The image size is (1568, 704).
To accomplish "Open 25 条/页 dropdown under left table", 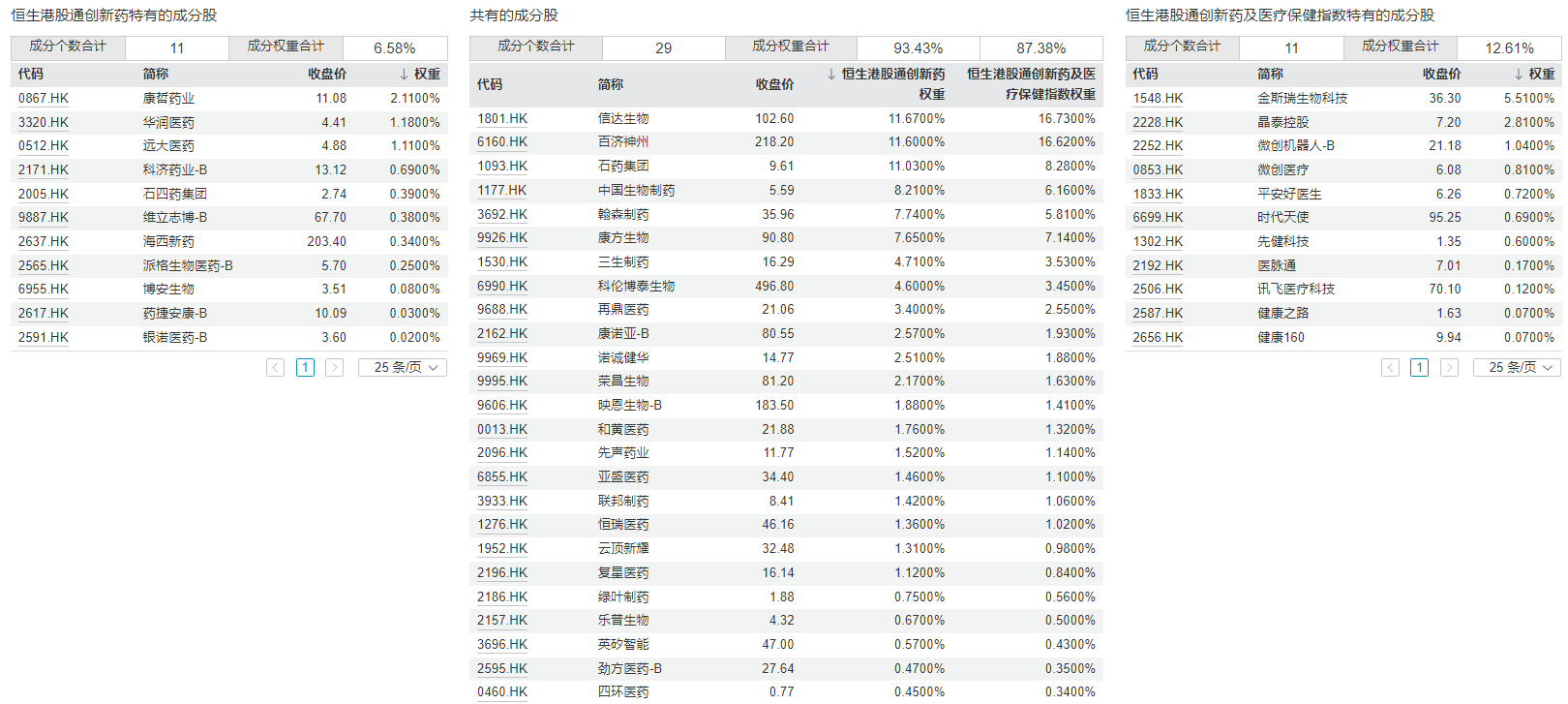I will pyautogui.click(x=403, y=368).
